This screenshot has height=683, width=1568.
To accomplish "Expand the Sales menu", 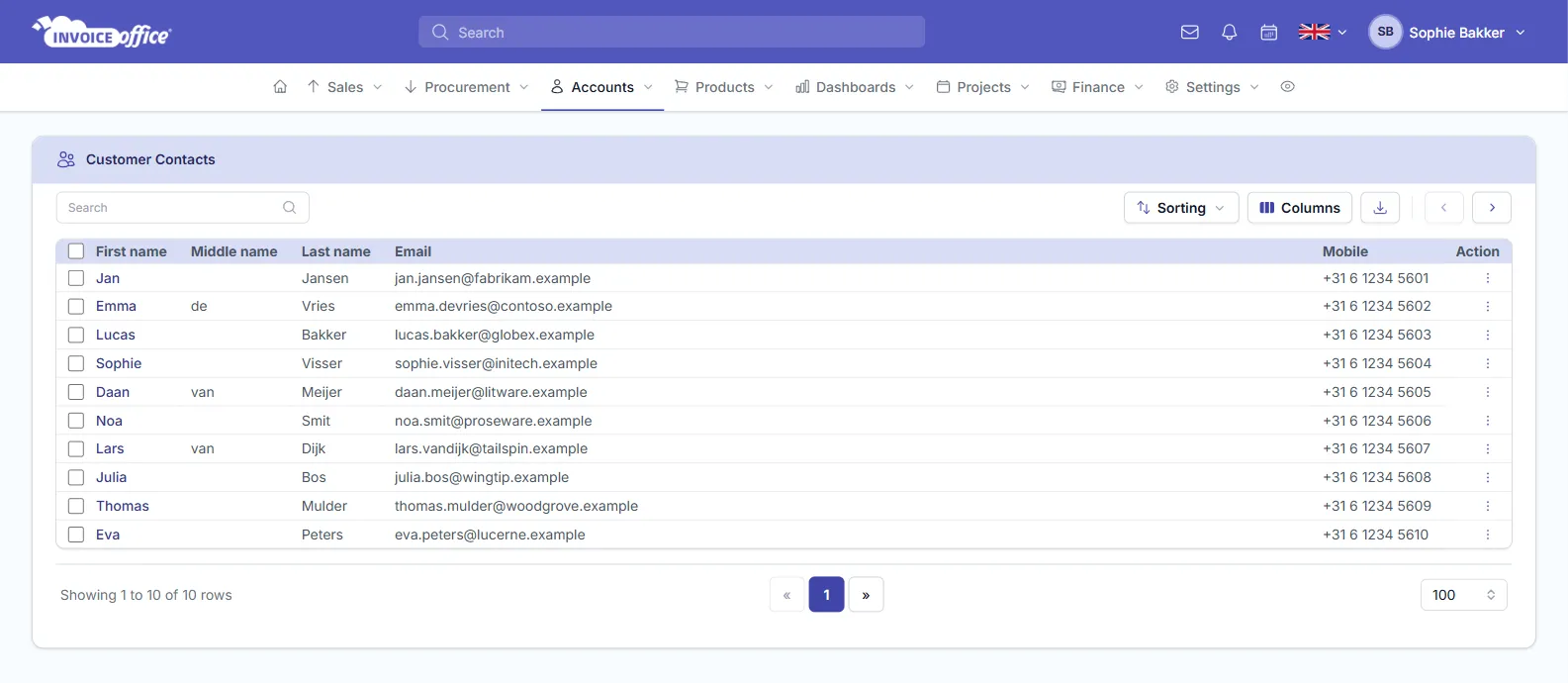I will pyautogui.click(x=344, y=87).
